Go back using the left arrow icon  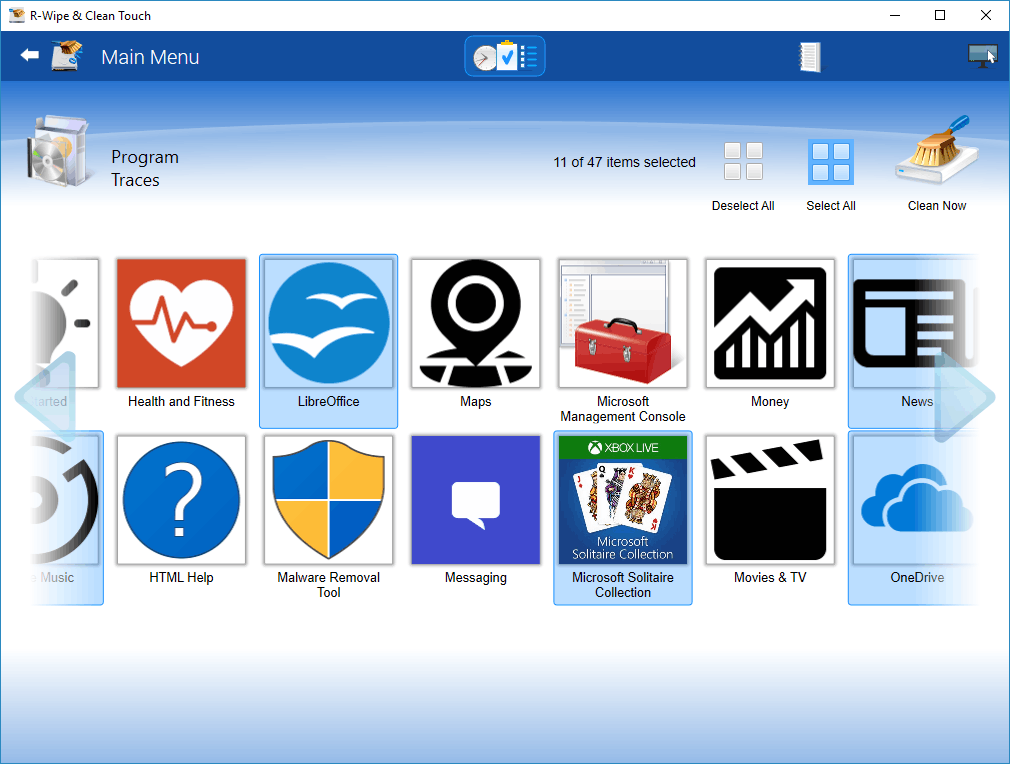(30, 56)
